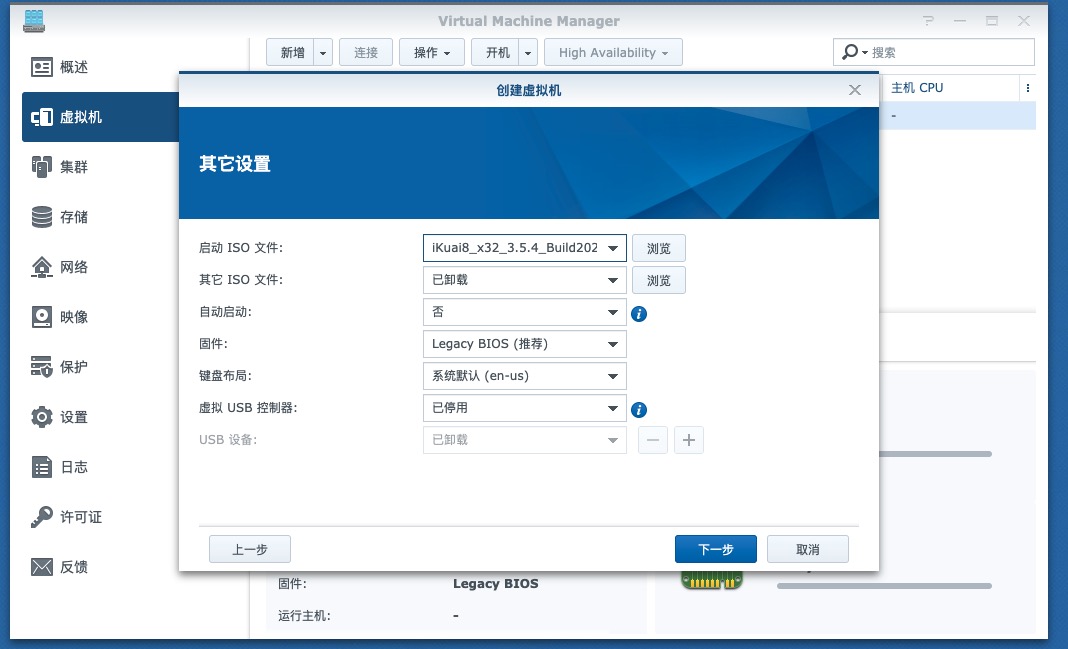Viewport: 1068px width, 649px height.
Task: Open the 固件 Legacy BIOS dropdown
Action: click(x=524, y=344)
